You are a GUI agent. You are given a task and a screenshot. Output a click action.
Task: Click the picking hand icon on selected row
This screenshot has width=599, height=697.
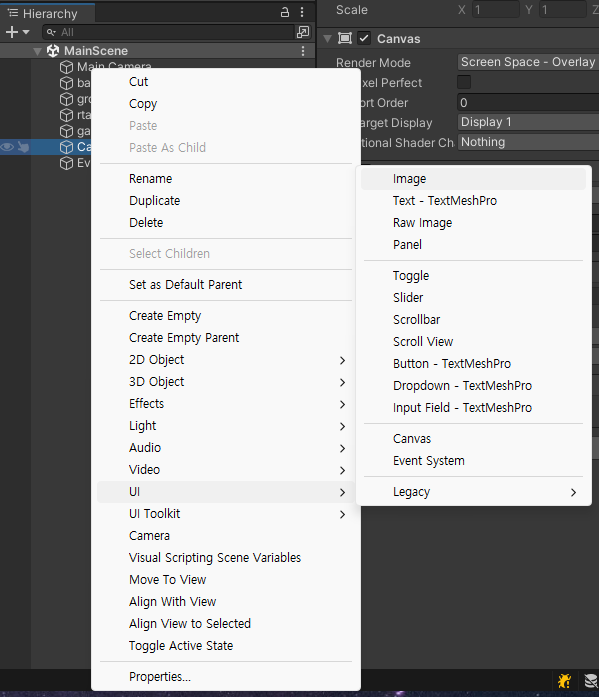[x=24, y=147]
